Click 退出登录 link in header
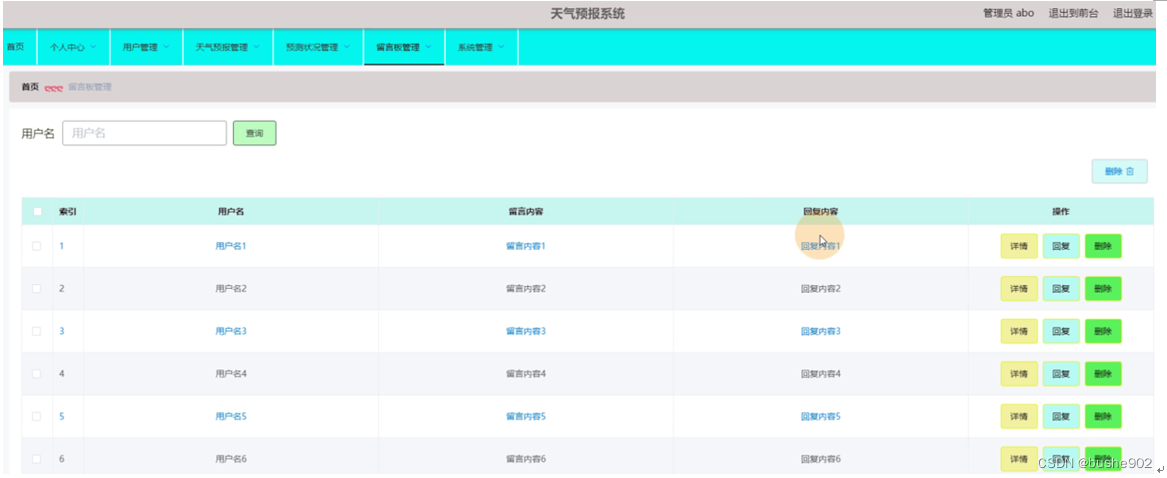 click(1132, 13)
